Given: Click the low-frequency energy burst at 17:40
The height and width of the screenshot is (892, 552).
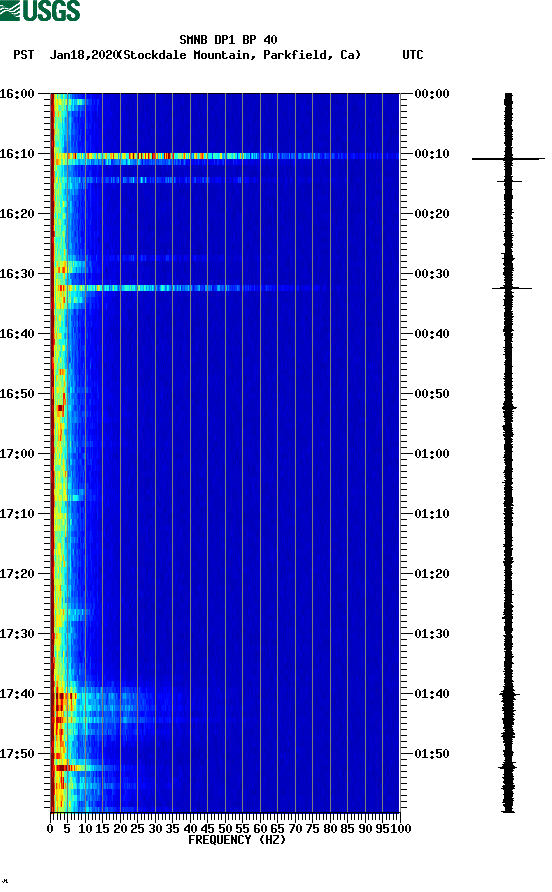Looking at the screenshot, I should [x=65, y=696].
